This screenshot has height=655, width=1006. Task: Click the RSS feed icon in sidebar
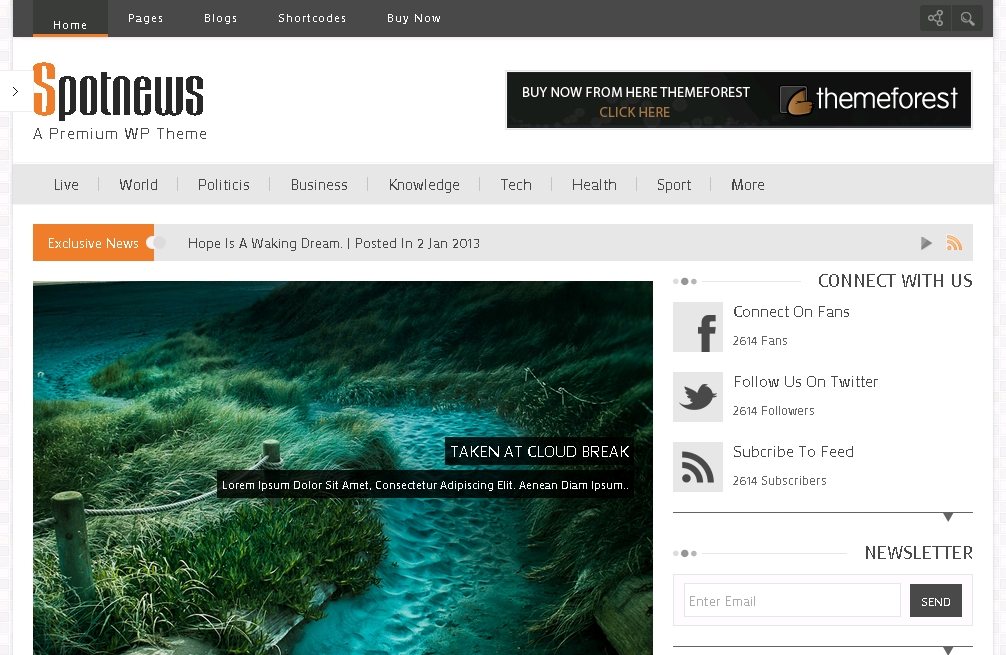tap(697, 467)
